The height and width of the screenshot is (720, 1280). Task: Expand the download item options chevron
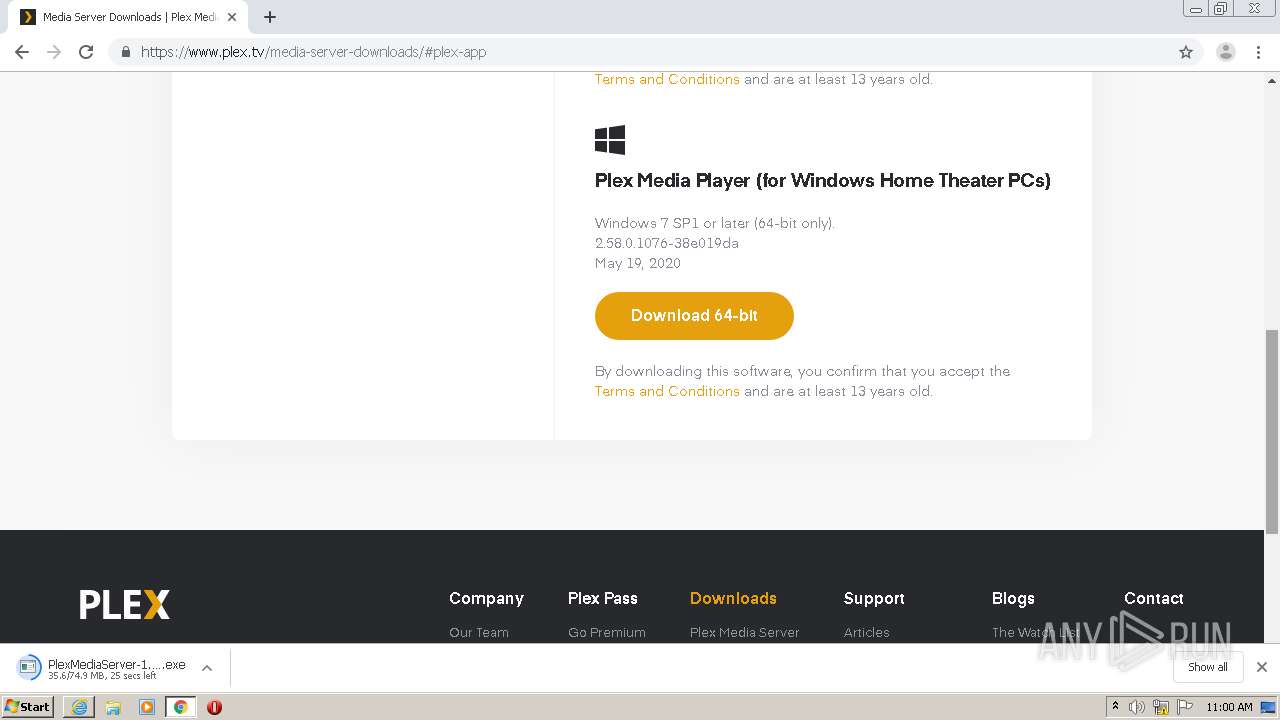click(x=207, y=668)
